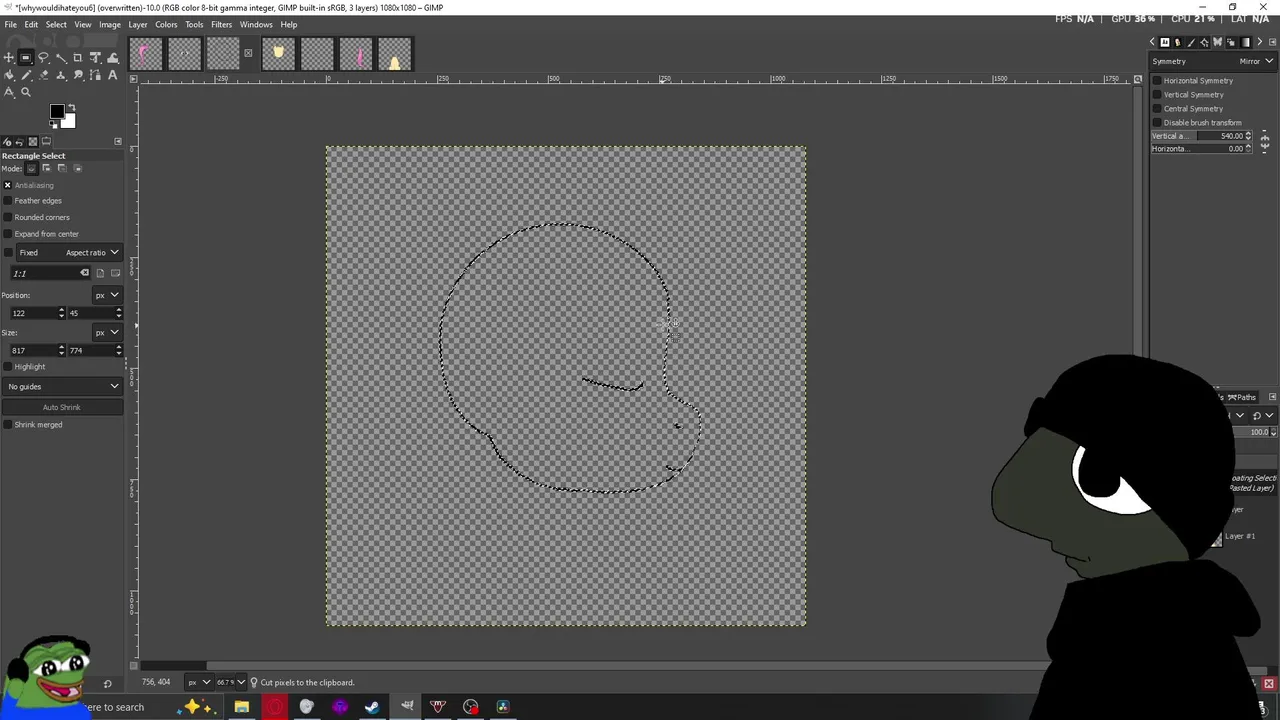Click the foreground color black swatch
The height and width of the screenshot is (720, 1280).
pyautogui.click(x=56, y=110)
